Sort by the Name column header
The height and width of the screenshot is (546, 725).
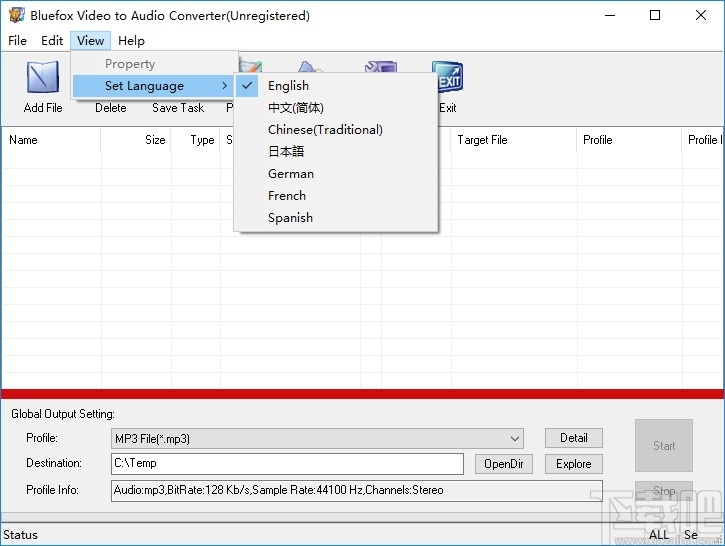click(51, 140)
